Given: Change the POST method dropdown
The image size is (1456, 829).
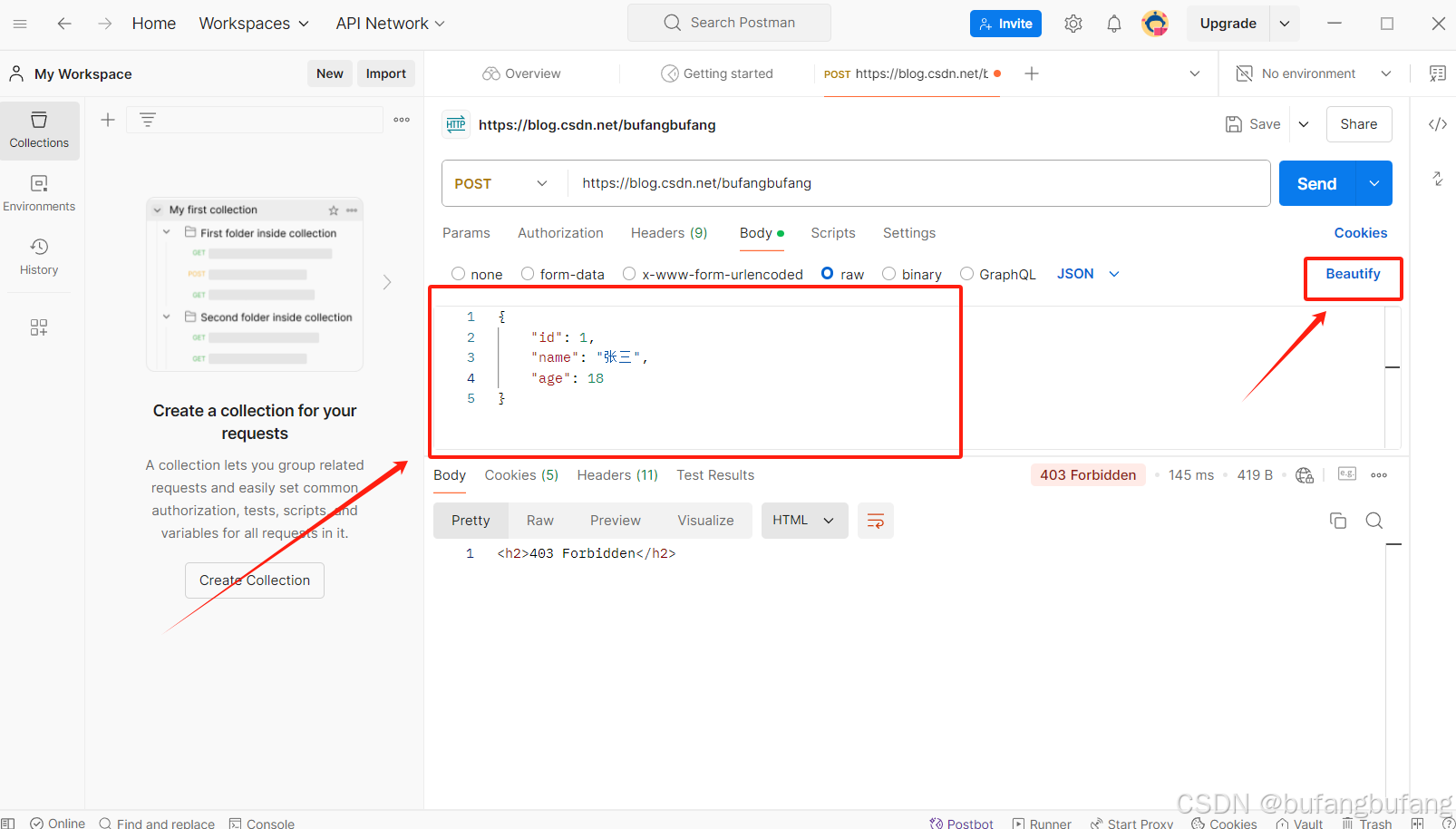Looking at the screenshot, I should 501,183.
